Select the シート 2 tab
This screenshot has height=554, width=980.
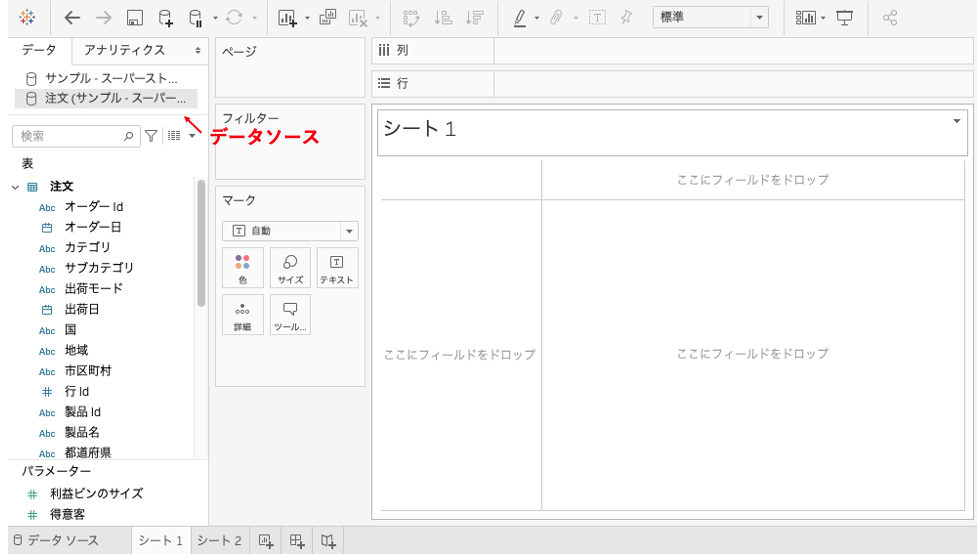pyautogui.click(x=219, y=540)
